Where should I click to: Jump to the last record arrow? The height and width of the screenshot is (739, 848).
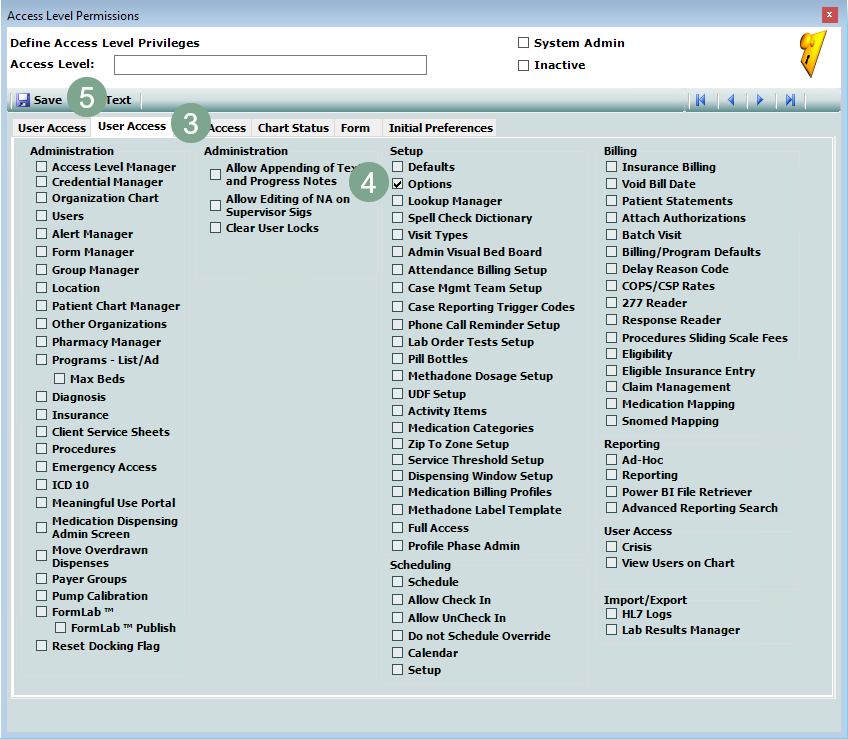(x=790, y=100)
